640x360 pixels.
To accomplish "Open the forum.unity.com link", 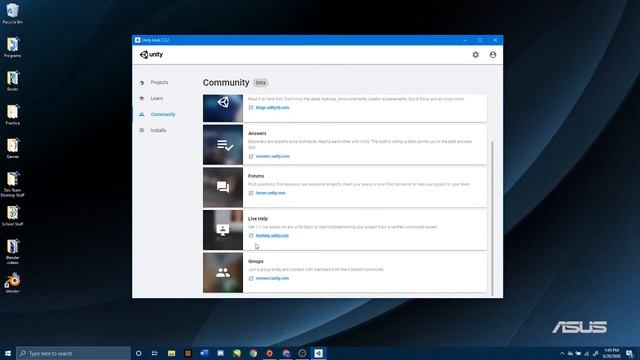I will click(271, 193).
